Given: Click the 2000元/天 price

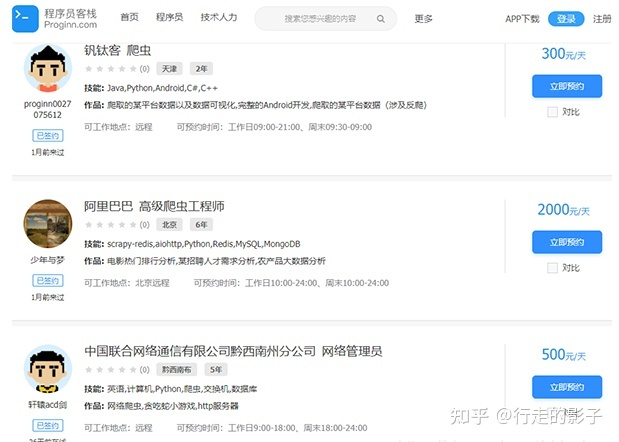Looking at the screenshot, I should (x=563, y=210).
